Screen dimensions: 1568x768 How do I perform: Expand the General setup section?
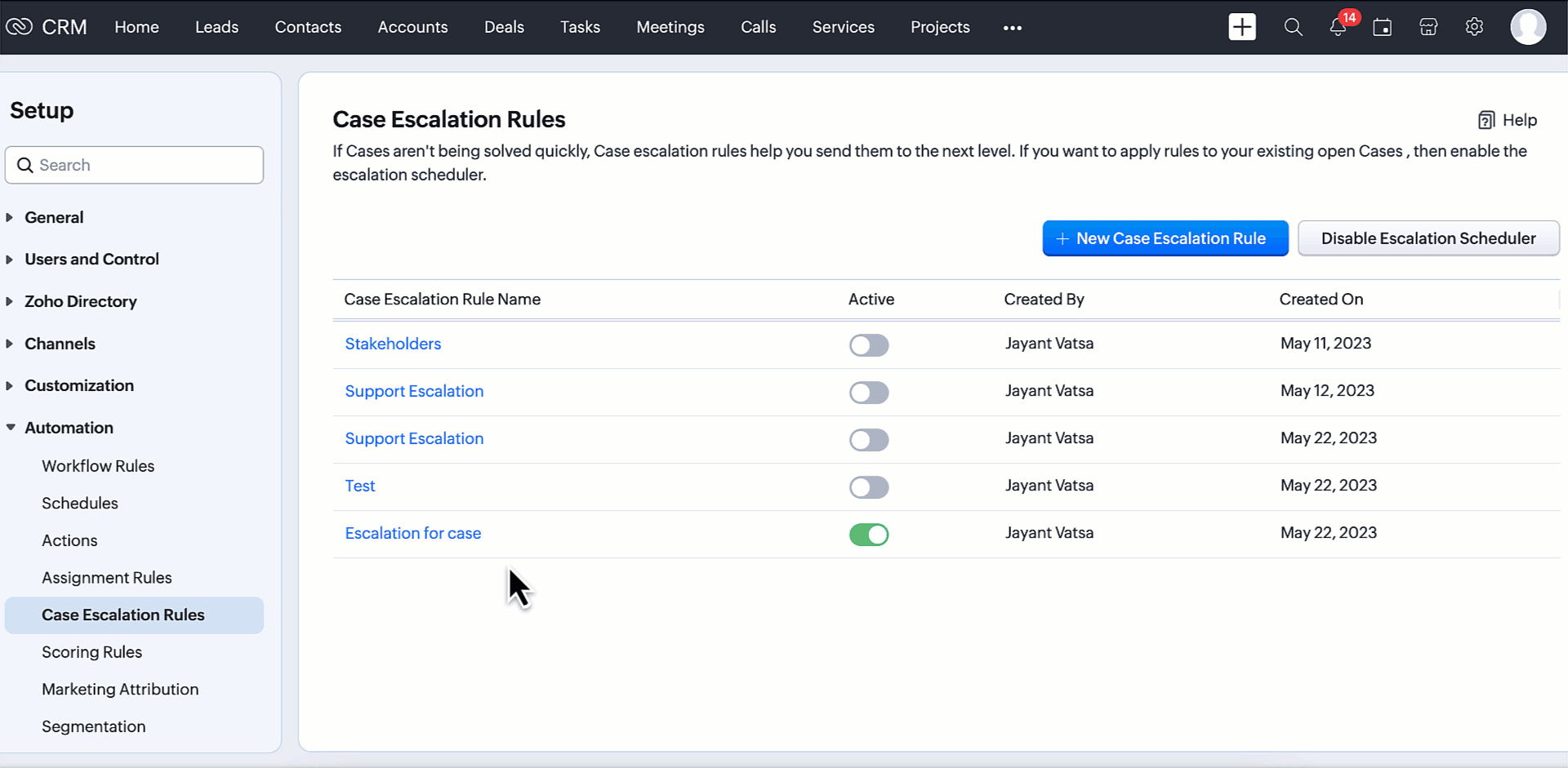(54, 217)
